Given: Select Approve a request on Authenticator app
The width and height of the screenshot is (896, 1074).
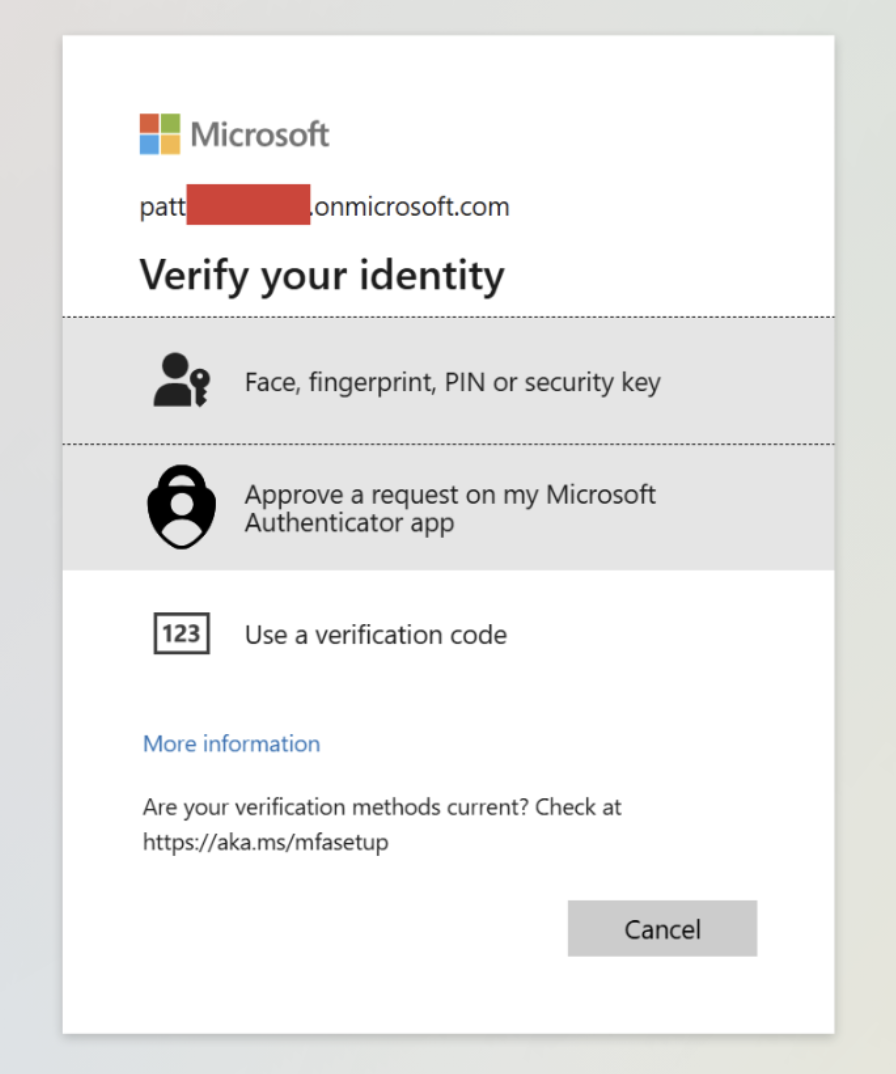Looking at the screenshot, I should [x=450, y=508].
